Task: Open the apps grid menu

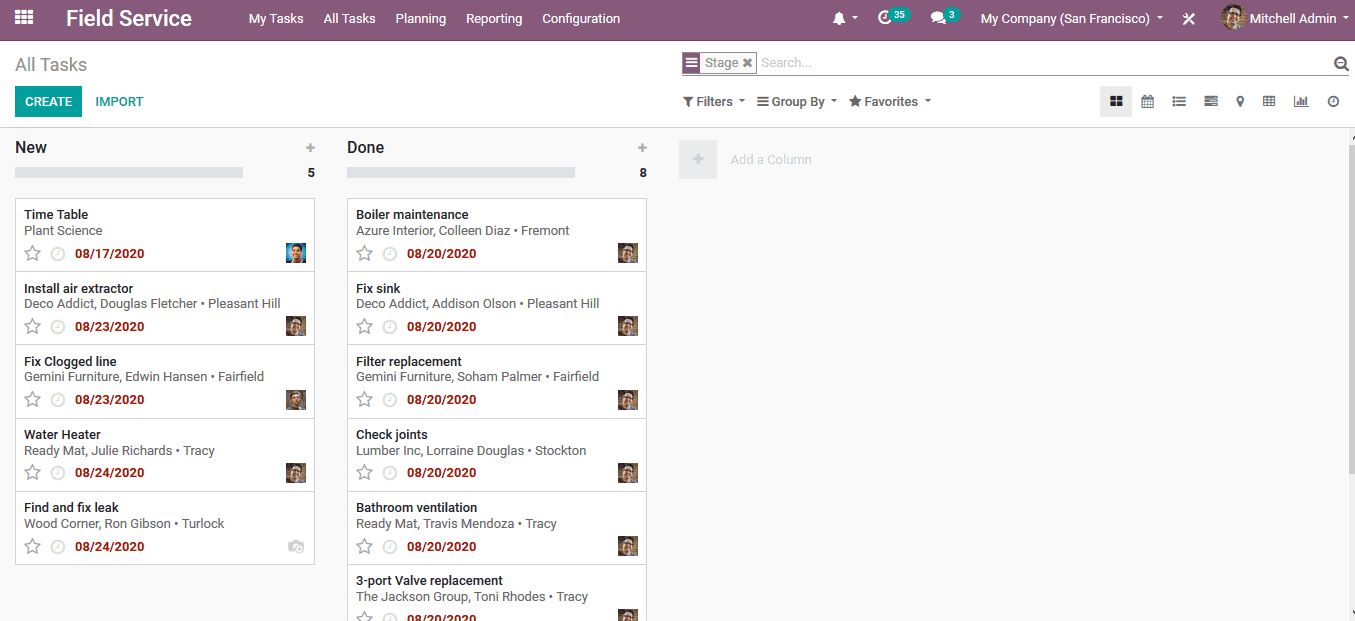Action: click(24, 18)
